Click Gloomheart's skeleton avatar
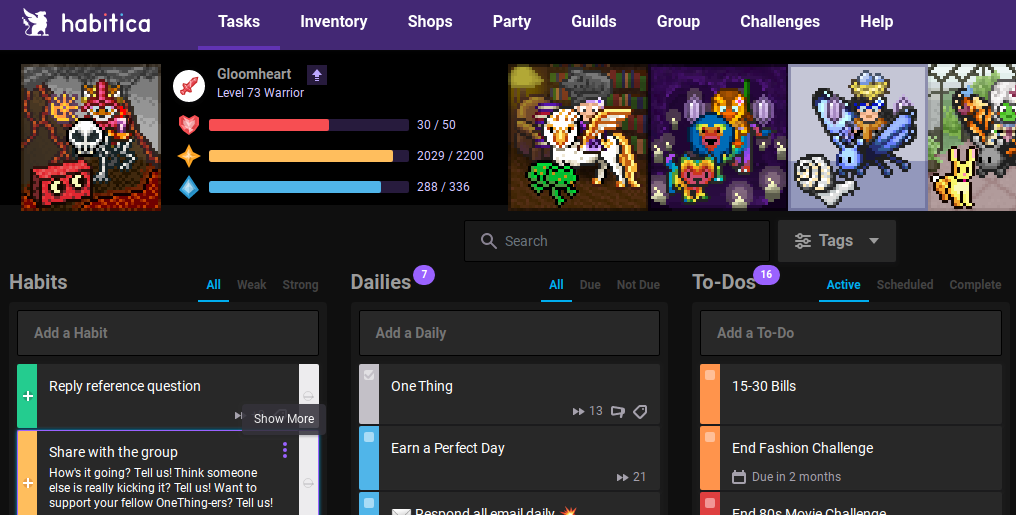The image size is (1016, 515). (x=91, y=137)
